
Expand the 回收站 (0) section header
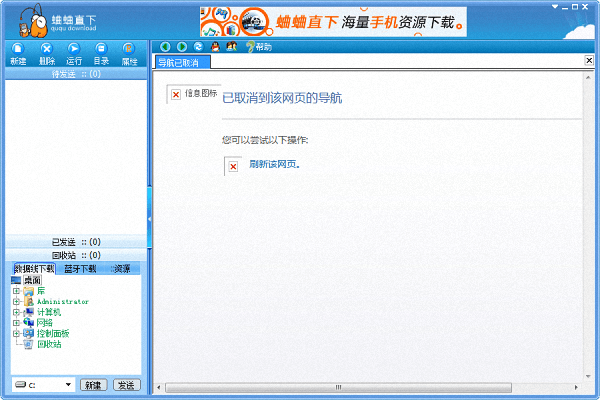76,255
